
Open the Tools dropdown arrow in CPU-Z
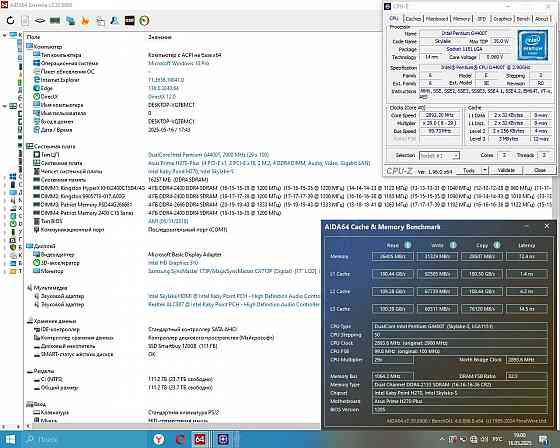[x=485, y=170]
